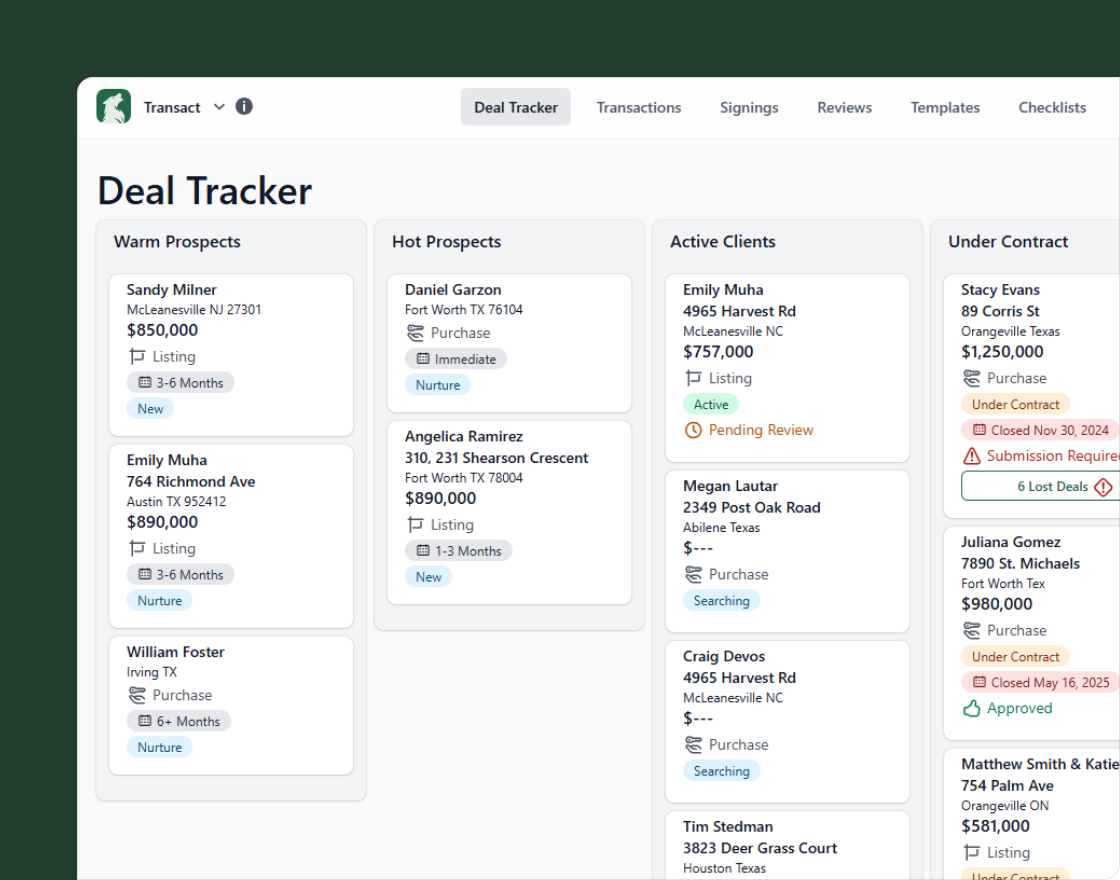This screenshot has width=1120, height=880.
Task: Open Craig Devos client name
Action: (724, 656)
